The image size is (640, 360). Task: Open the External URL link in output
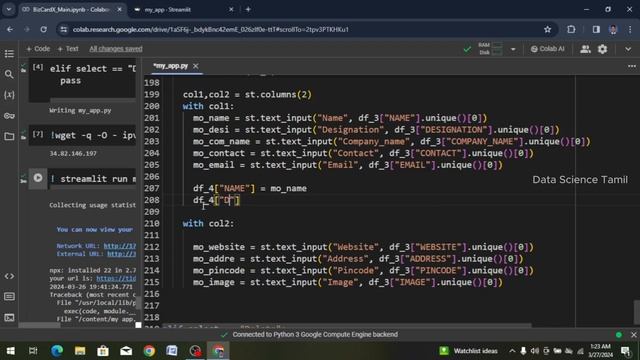122,254
